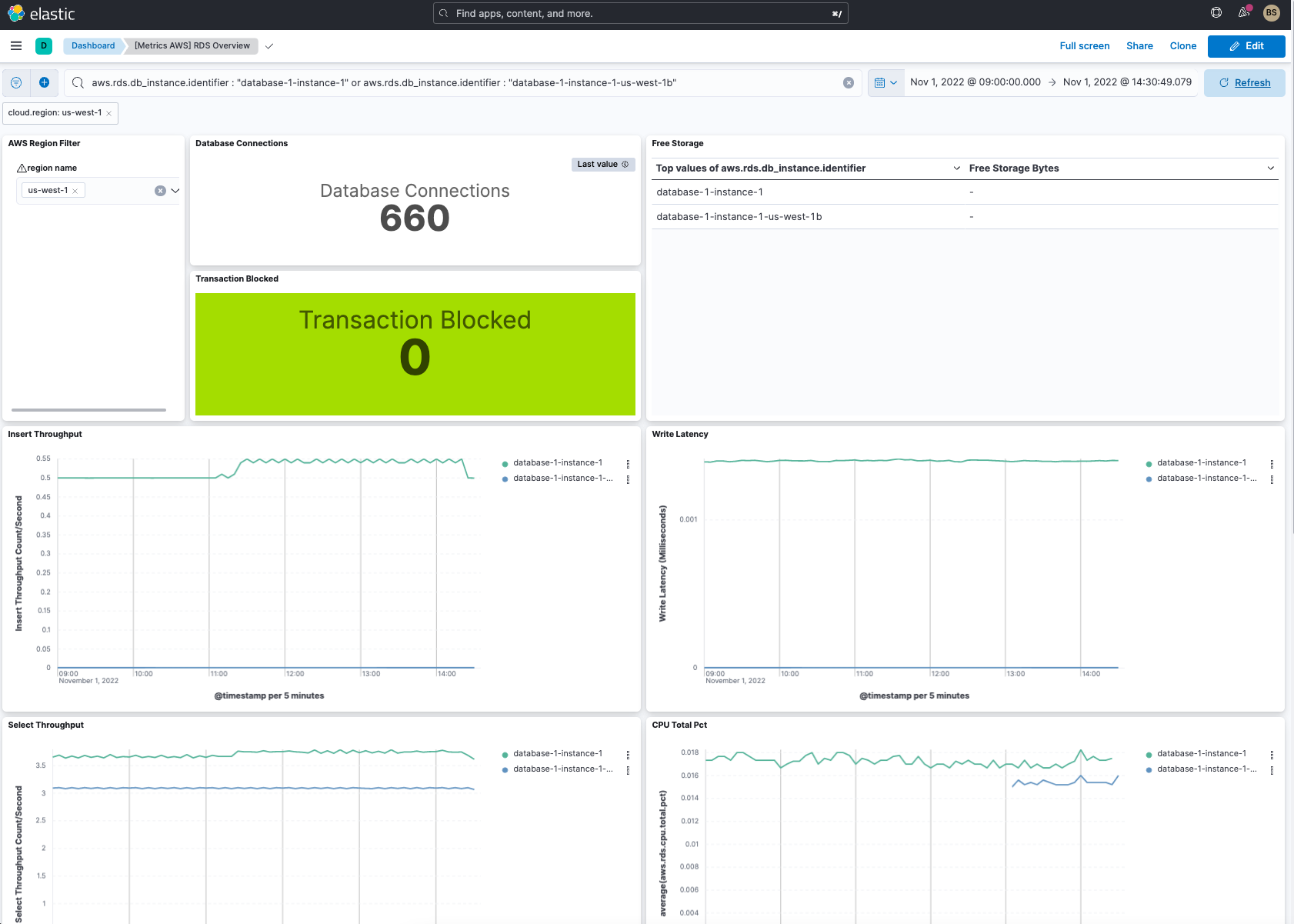Click the saved query filter menu icon

16,83
